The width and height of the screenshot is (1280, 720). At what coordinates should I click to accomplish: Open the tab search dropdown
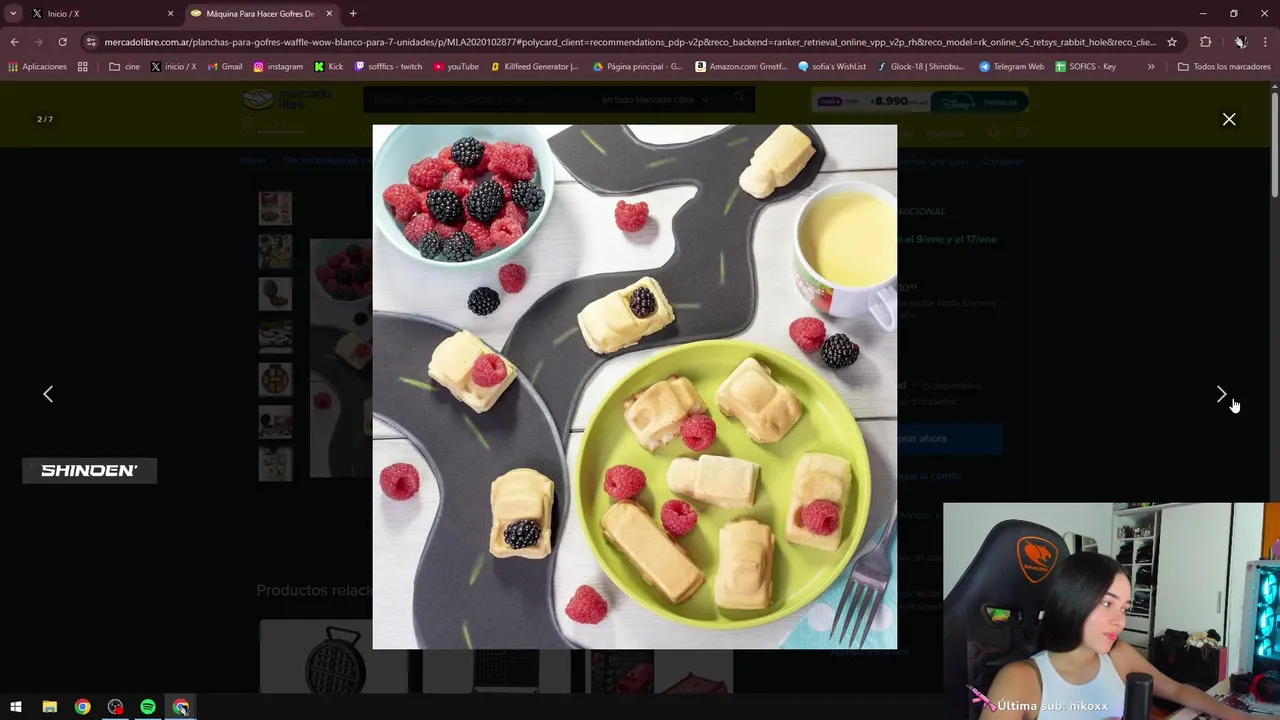coord(13,14)
